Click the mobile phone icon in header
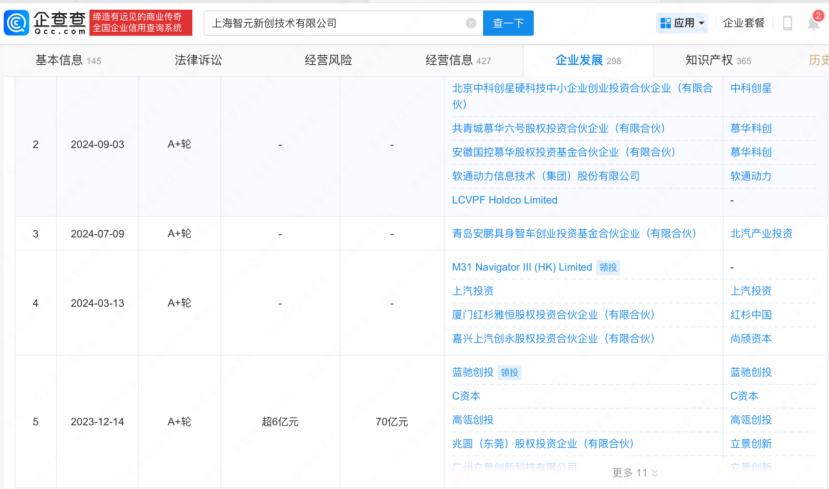This screenshot has width=829, height=489. point(787,23)
